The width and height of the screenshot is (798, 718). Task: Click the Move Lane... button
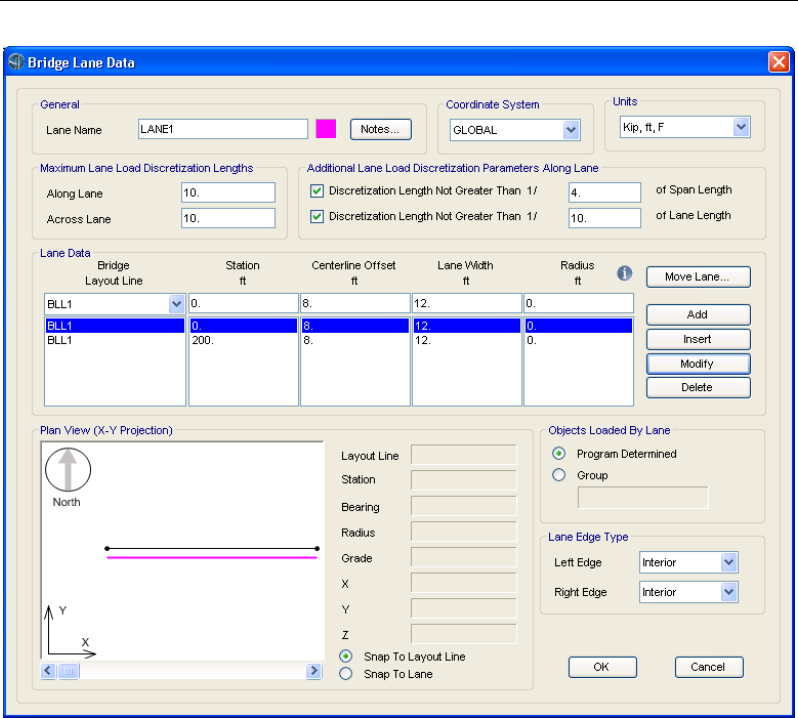pyautogui.click(x=697, y=276)
